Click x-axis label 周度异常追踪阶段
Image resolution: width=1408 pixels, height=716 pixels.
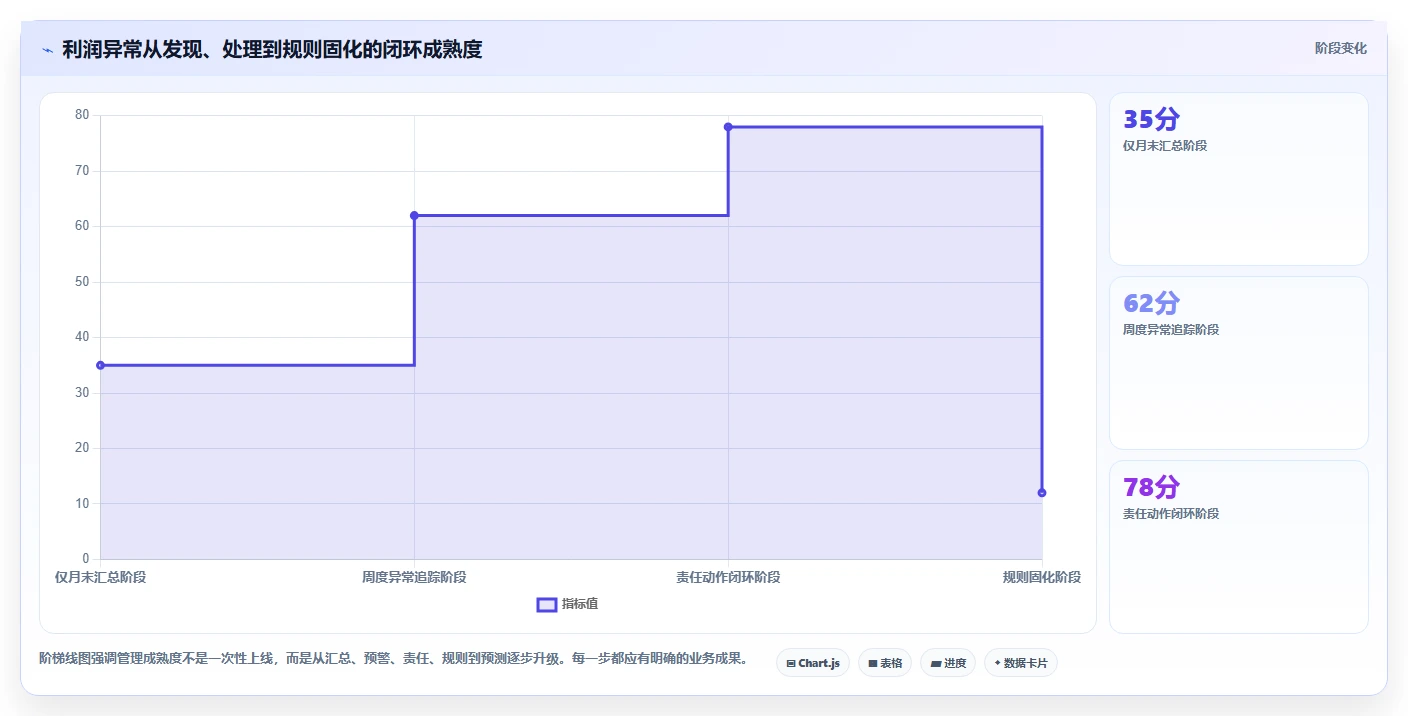[414, 577]
